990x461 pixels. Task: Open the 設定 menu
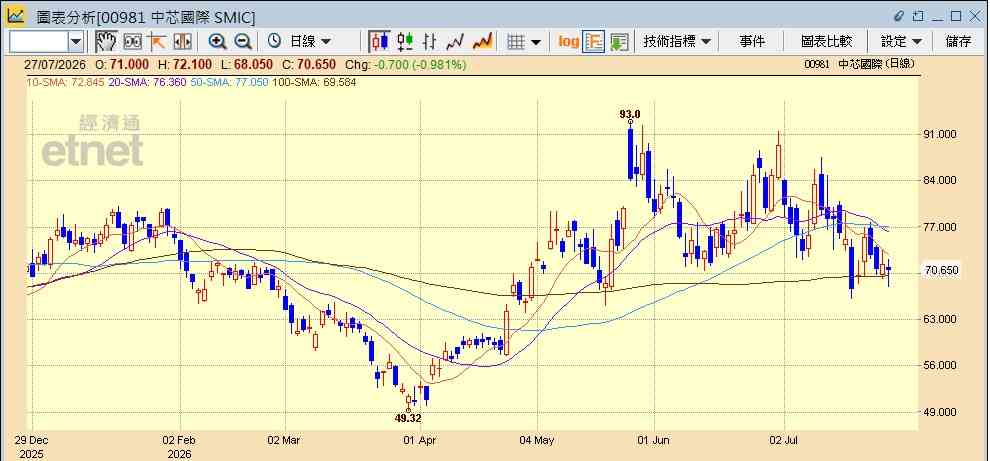(x=901, y=42)
